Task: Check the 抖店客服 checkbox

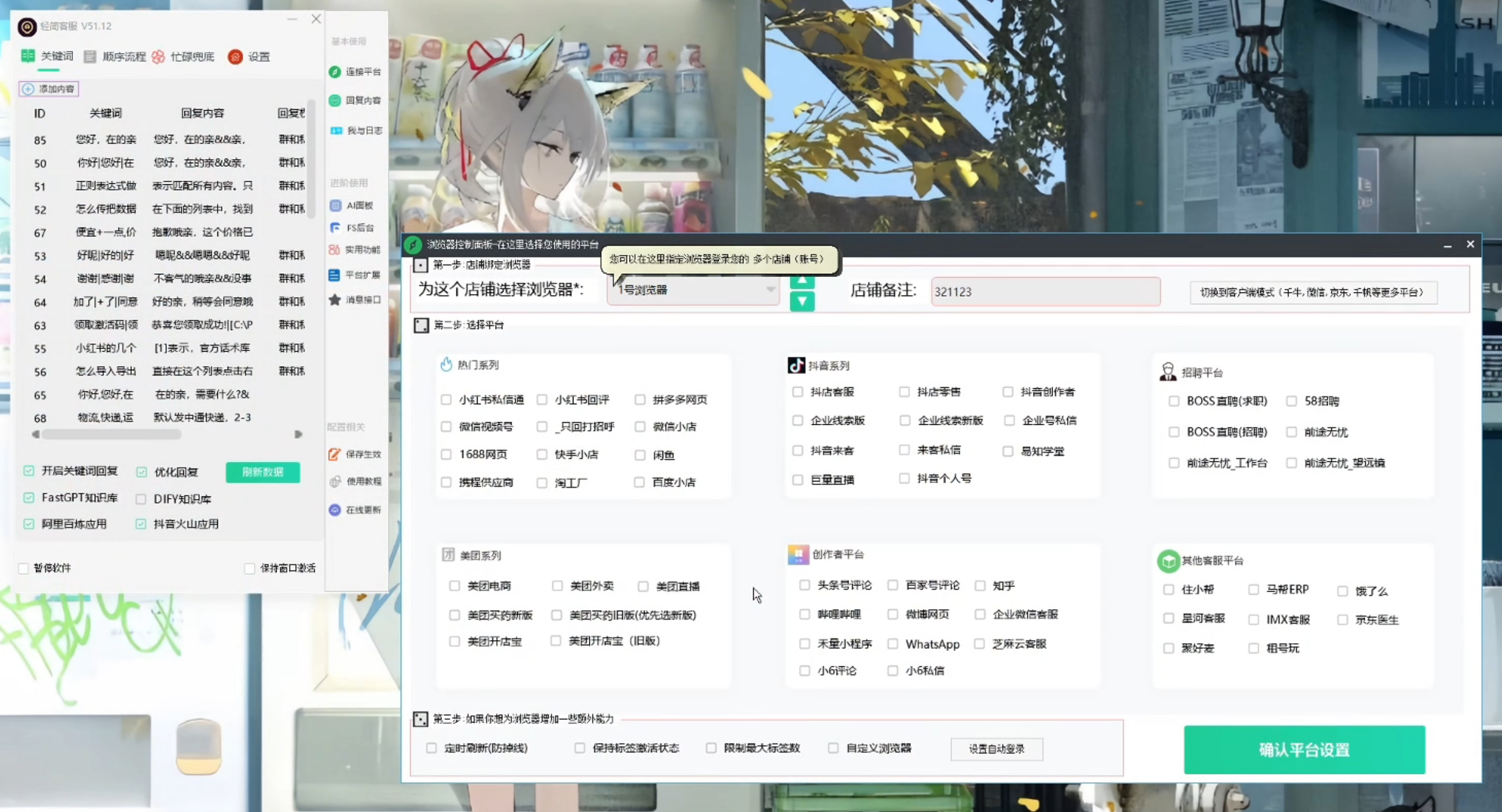Action: tap(798, 392)
